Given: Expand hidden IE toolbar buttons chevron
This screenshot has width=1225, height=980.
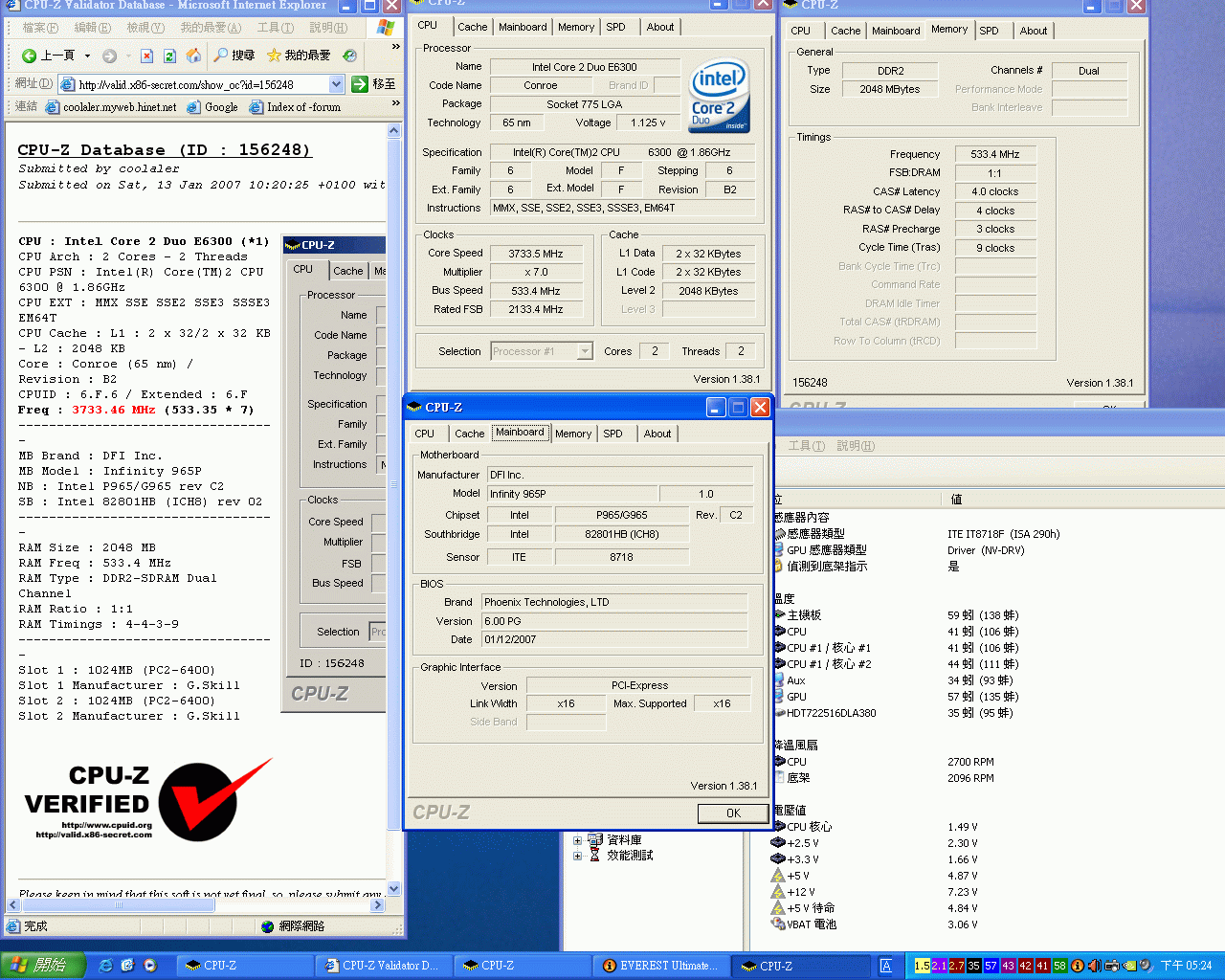Looking at the screenshot, I should tap(395, 46).
